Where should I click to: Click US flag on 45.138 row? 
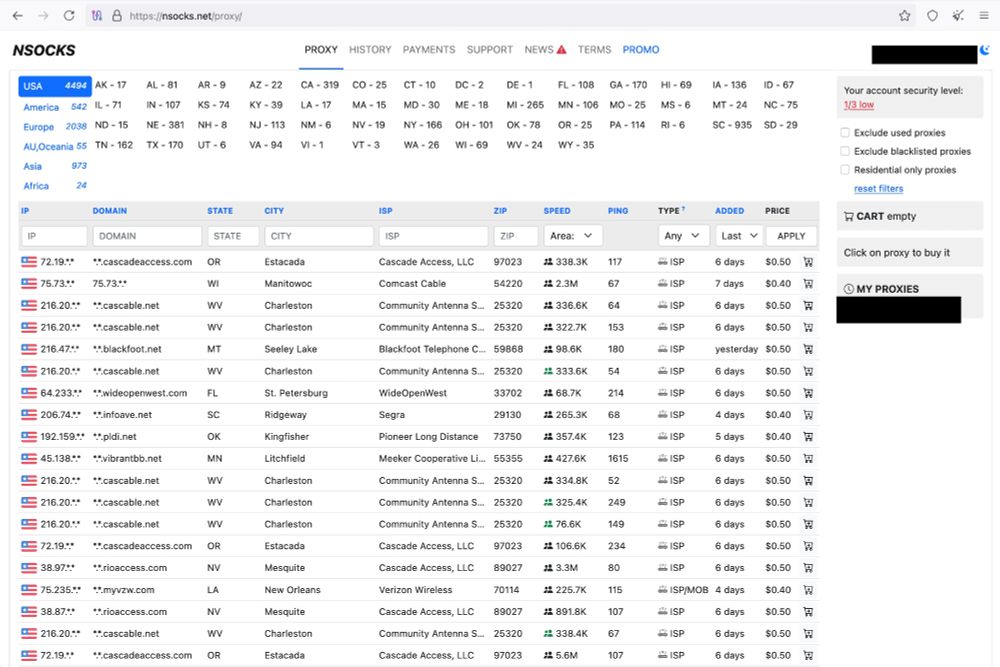pyautogui.click(x=29, y=458)
